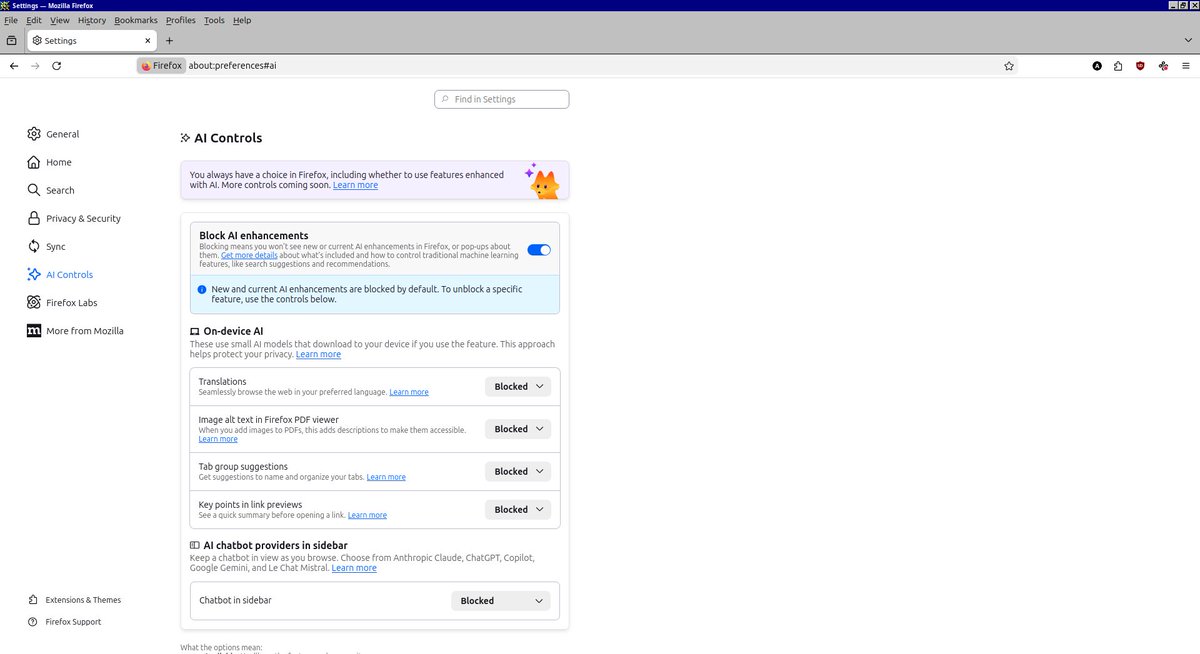Screen dimensions: 1200x654
Task: Open Tab group suggestions Blocked dropdown
Action: pyautogui.click(x=518, y=471)
